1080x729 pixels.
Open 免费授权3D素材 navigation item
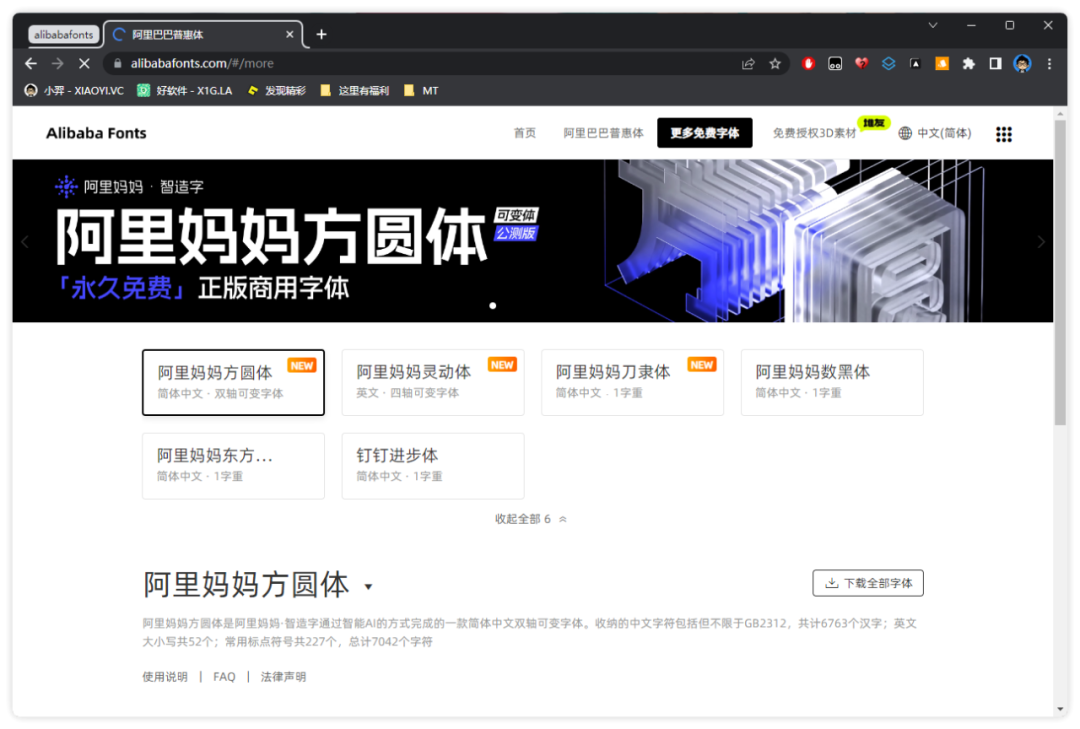point(814,133)
